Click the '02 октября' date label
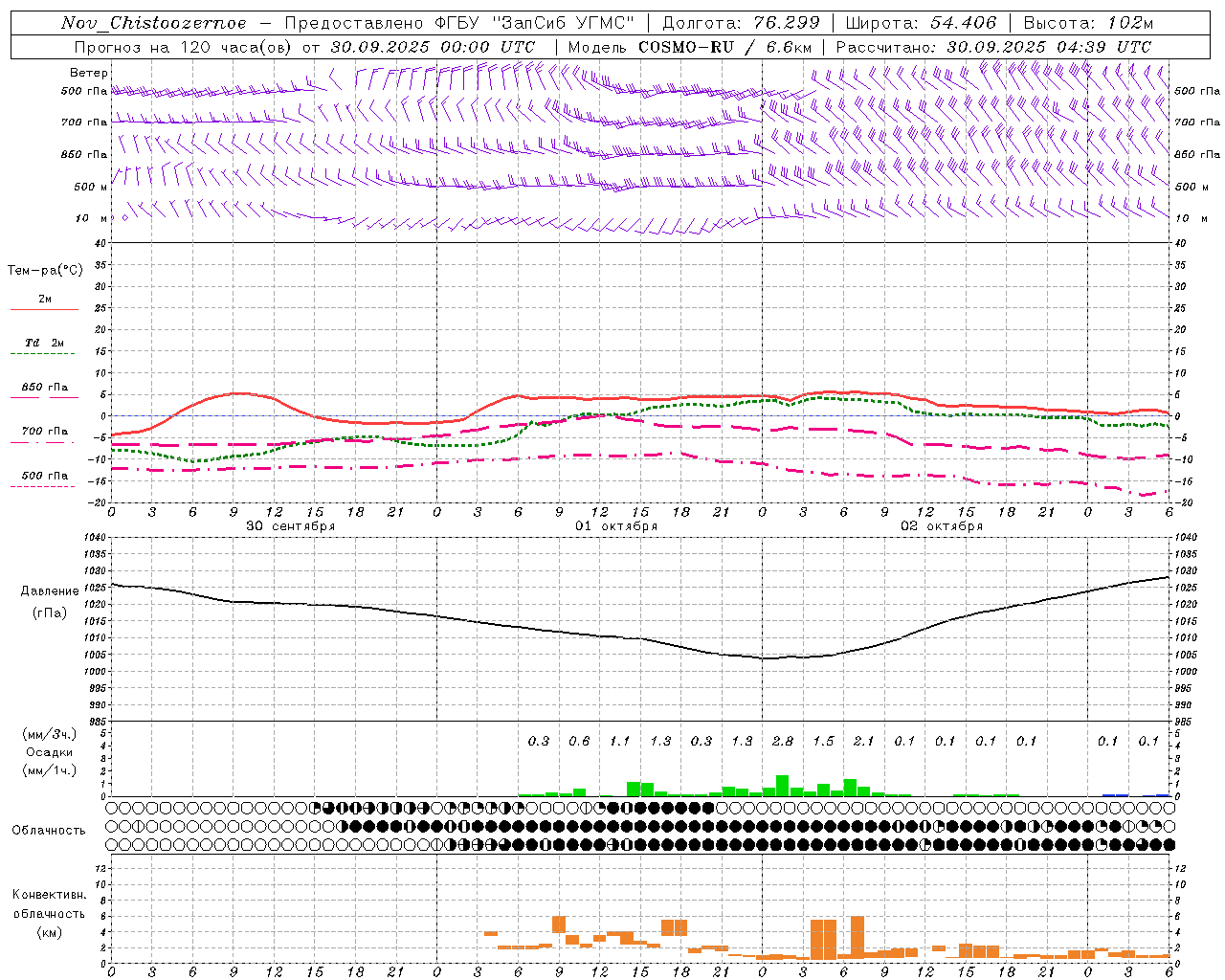The image size is (1225, 980). click(x=941, y=526)
